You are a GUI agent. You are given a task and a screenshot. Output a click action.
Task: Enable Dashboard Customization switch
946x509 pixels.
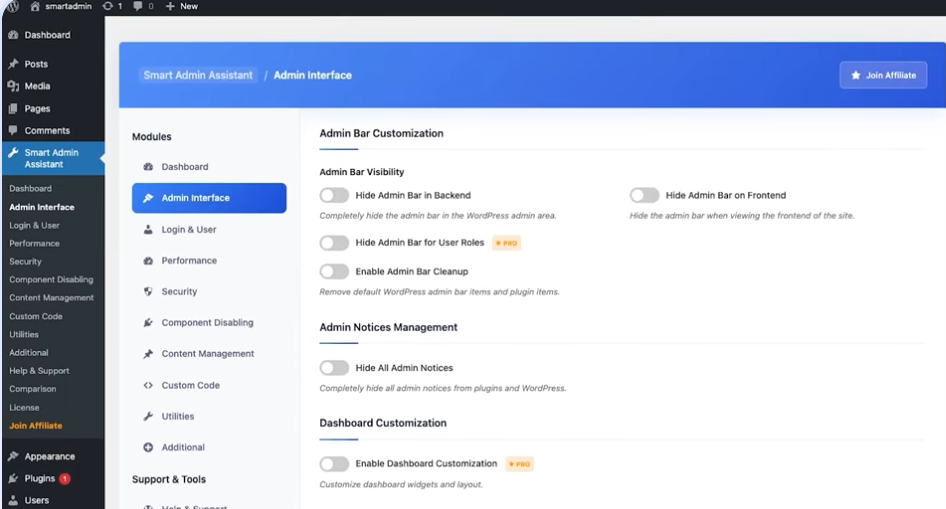coord(334,464)
